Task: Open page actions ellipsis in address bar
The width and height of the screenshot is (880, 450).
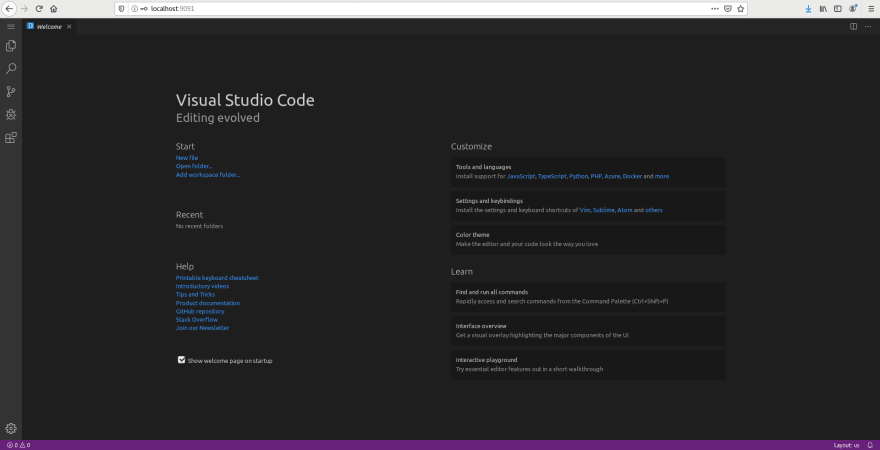Action: click(714, 9)
